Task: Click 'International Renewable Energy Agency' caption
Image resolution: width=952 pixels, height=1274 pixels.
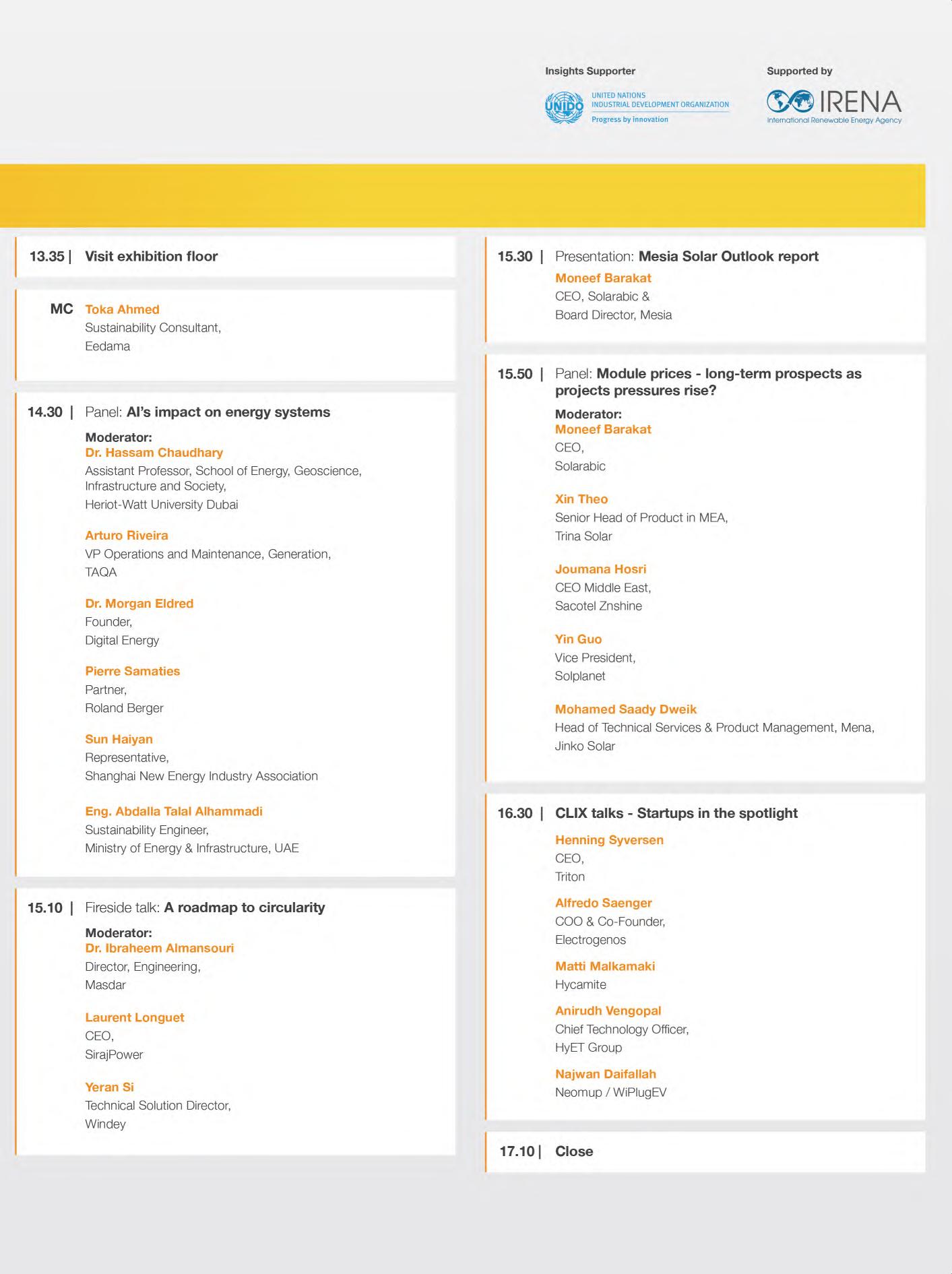Action: pyautogui.click(x=834, y=121)
